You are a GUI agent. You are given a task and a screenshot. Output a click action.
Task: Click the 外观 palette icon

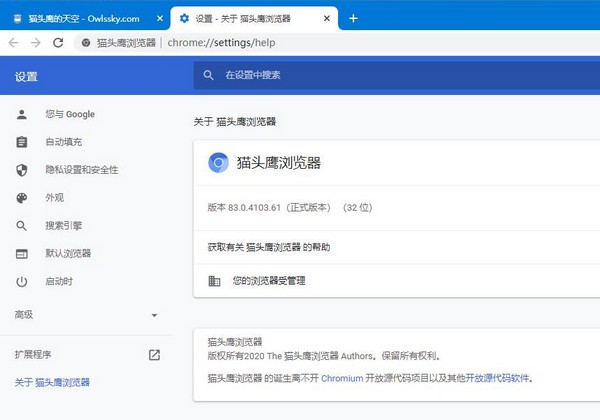21,198
